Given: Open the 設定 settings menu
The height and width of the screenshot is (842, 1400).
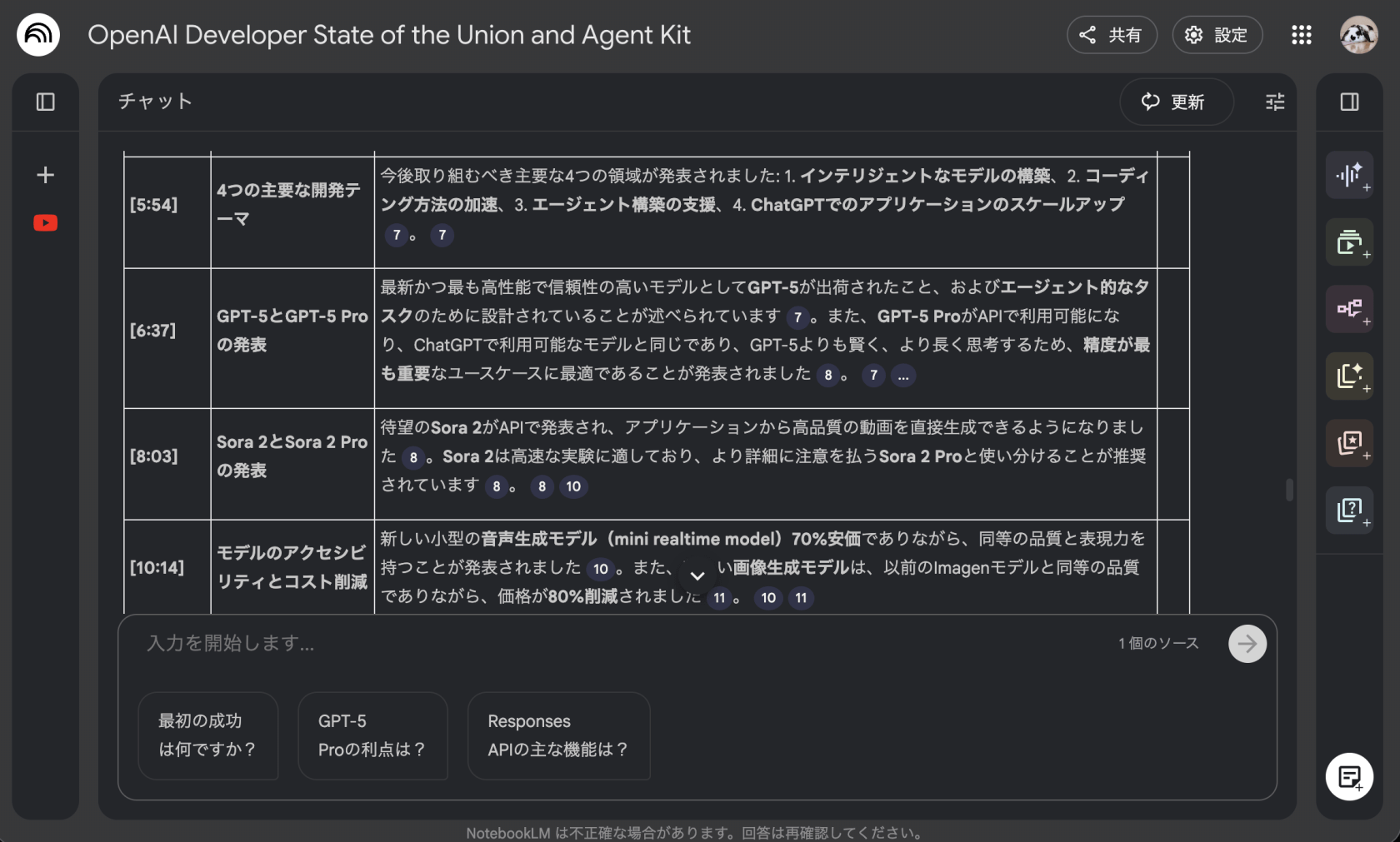Looking at the screenshot, I should (x=1217, y=35).
